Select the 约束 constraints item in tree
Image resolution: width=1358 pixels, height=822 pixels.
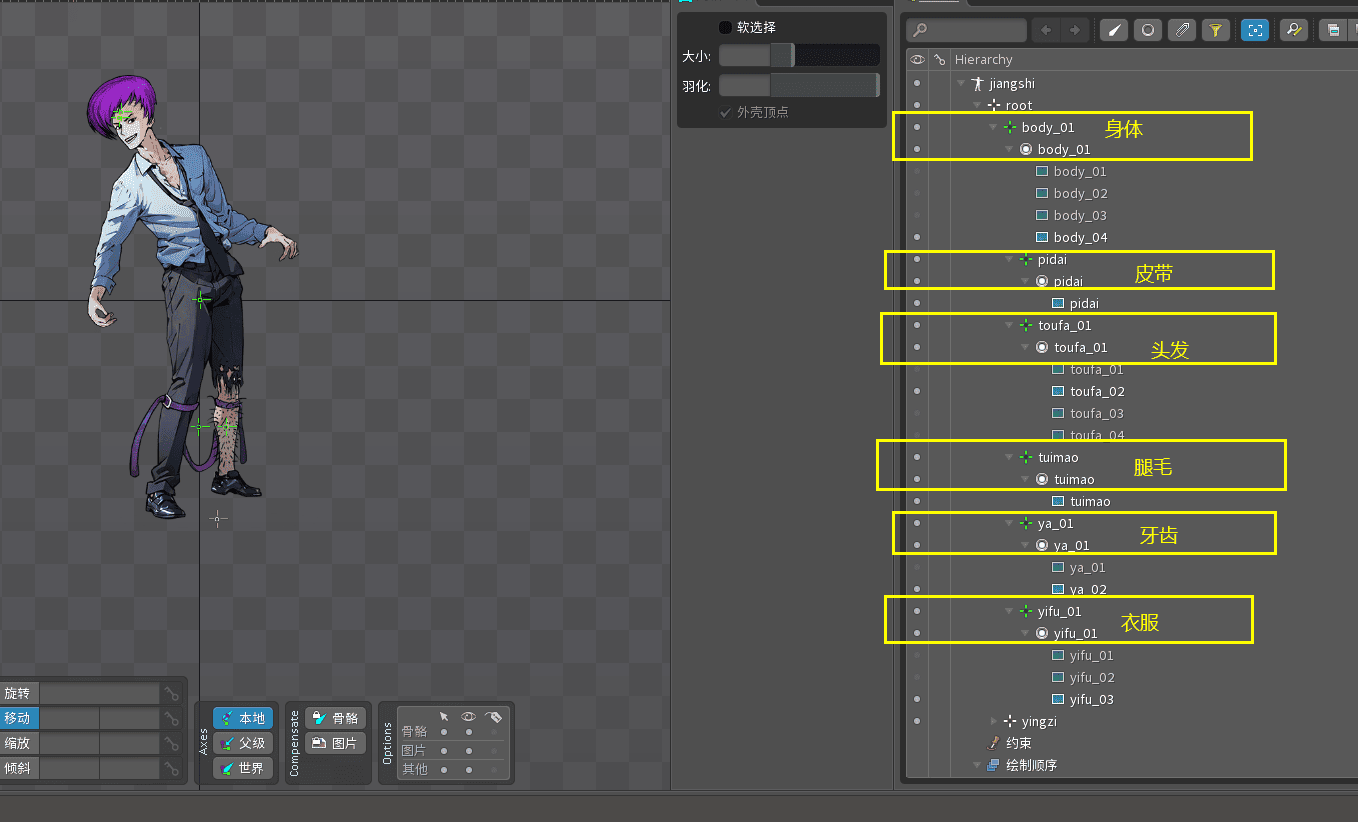pyautogui.click(x=1018, y=743)
